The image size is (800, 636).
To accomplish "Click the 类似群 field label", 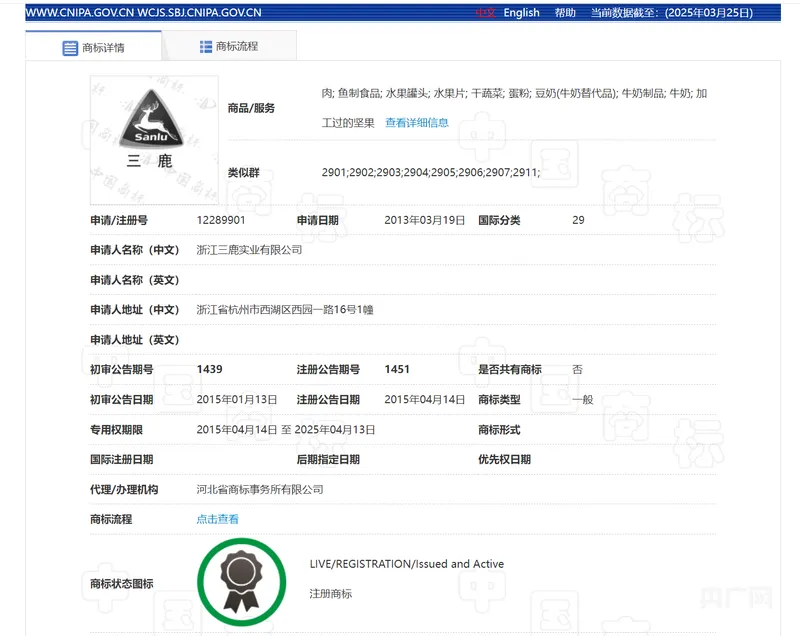I will click(x=243, y=172).
